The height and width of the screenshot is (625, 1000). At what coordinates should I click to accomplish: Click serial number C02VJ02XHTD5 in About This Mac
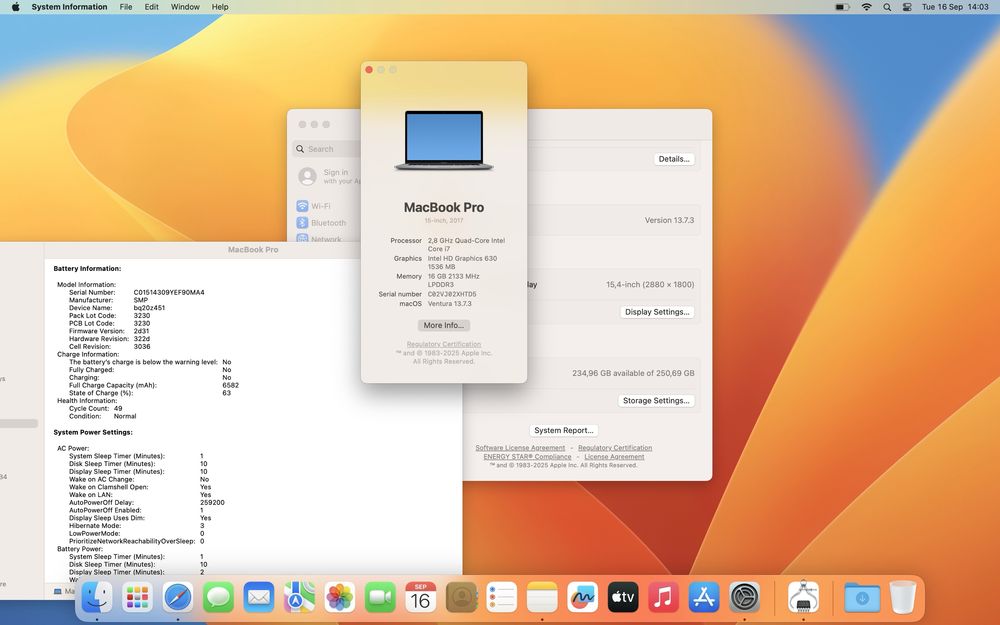coord(452,294)
